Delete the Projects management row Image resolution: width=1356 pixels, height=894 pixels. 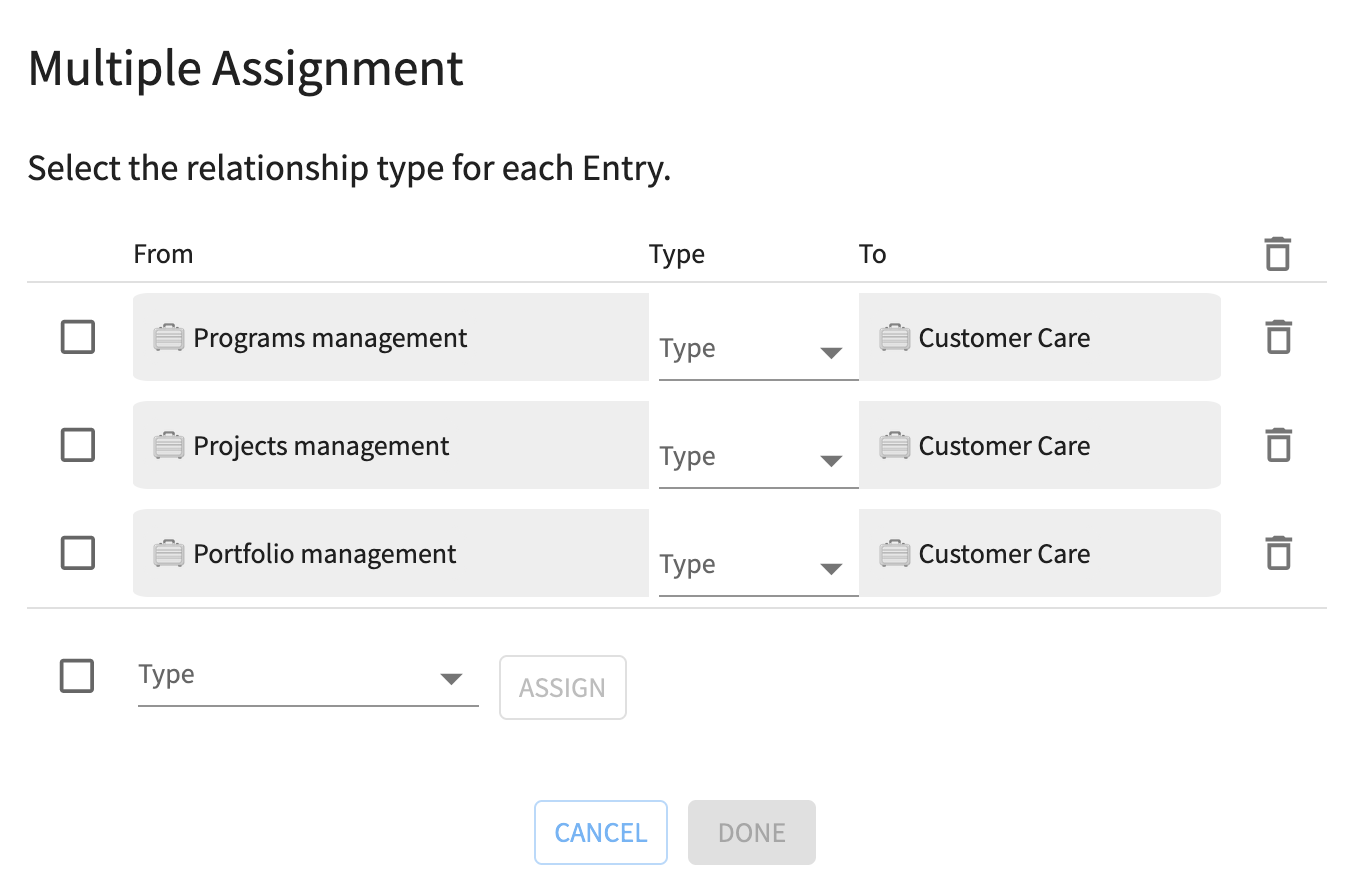pyautogui.click(x=1277, y=445)
